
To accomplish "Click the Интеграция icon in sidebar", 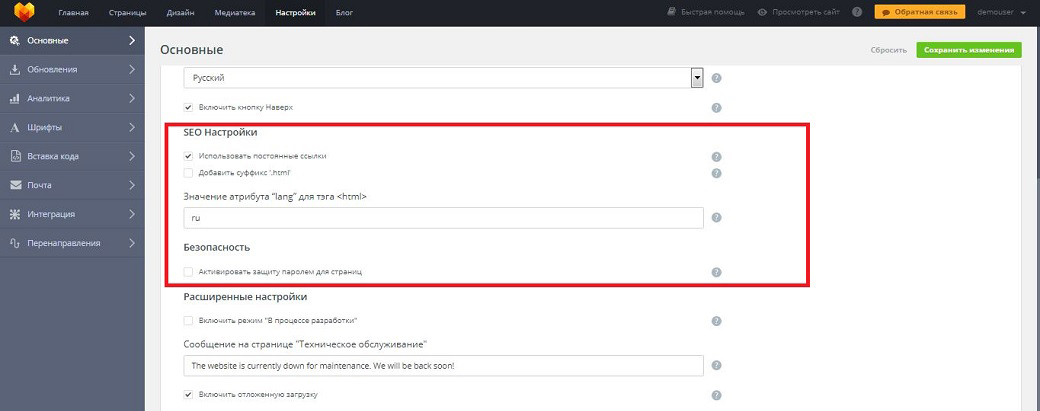I will click(15, 214).
